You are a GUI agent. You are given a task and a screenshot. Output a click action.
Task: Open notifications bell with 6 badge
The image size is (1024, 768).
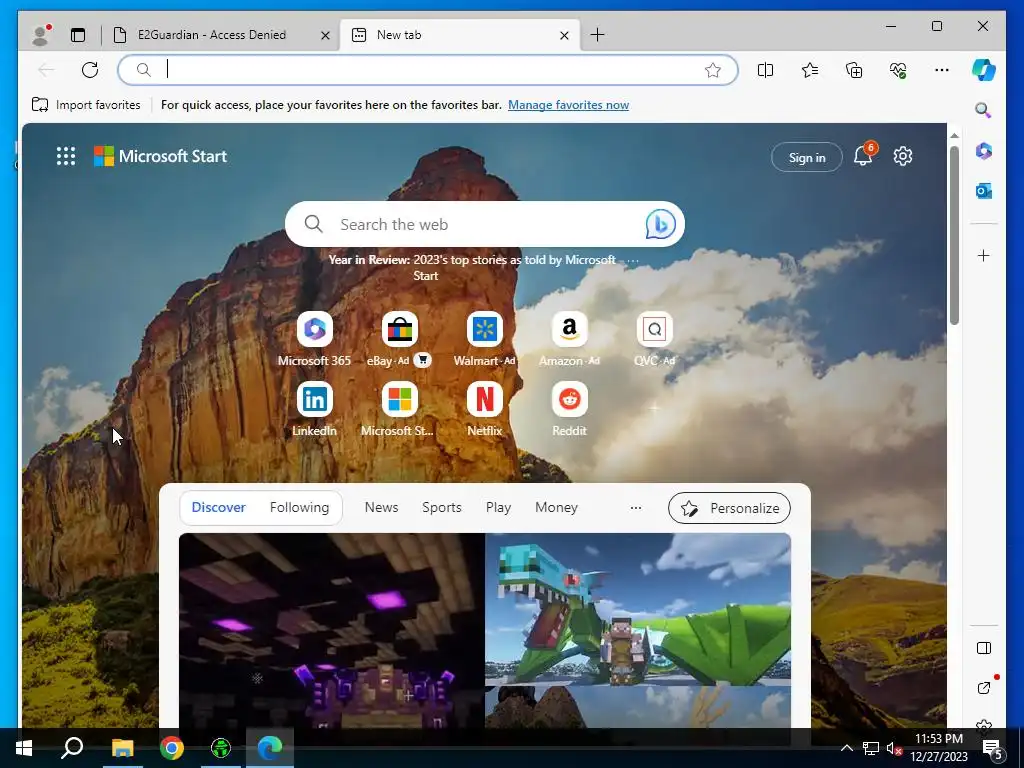[863, 155]
